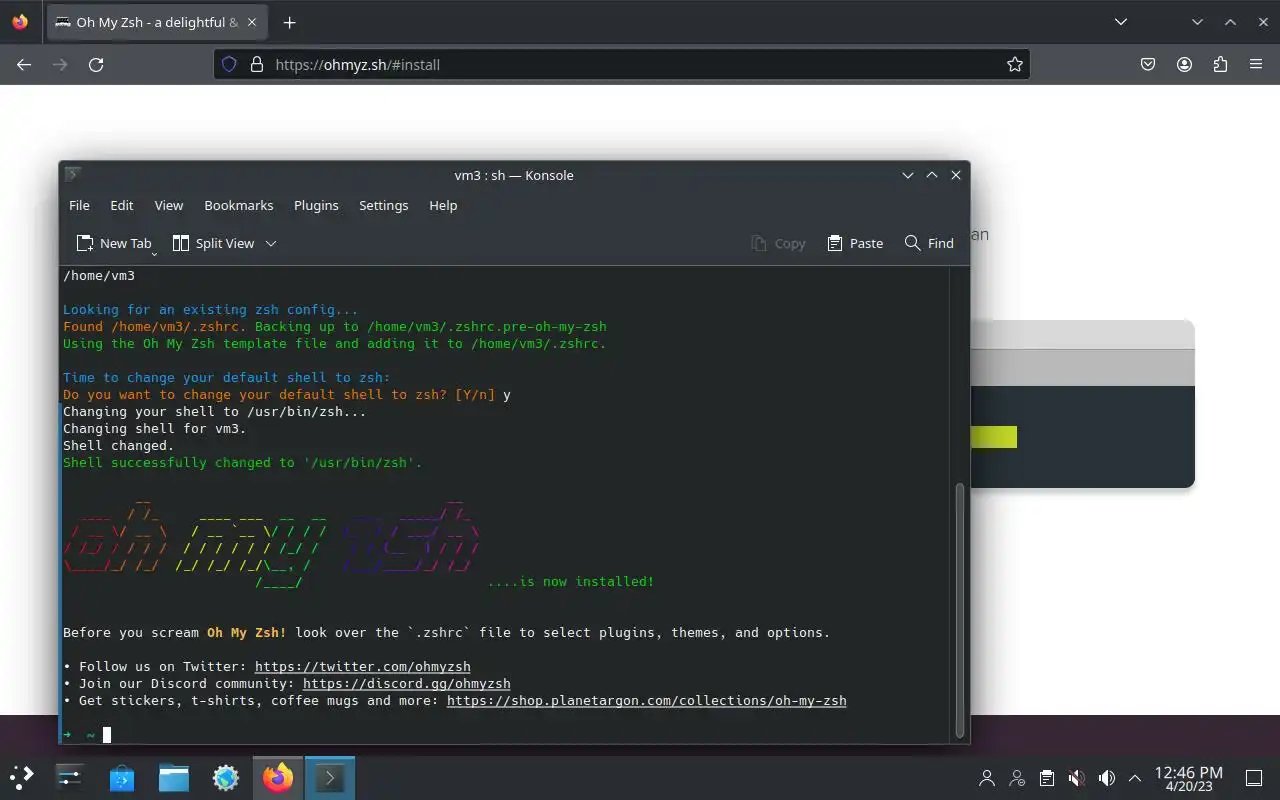Screen dimensions: 1280x800
Task: Open the Twitter ohmyzsh link
Action: pyautogui.click(x=362, y=666)
